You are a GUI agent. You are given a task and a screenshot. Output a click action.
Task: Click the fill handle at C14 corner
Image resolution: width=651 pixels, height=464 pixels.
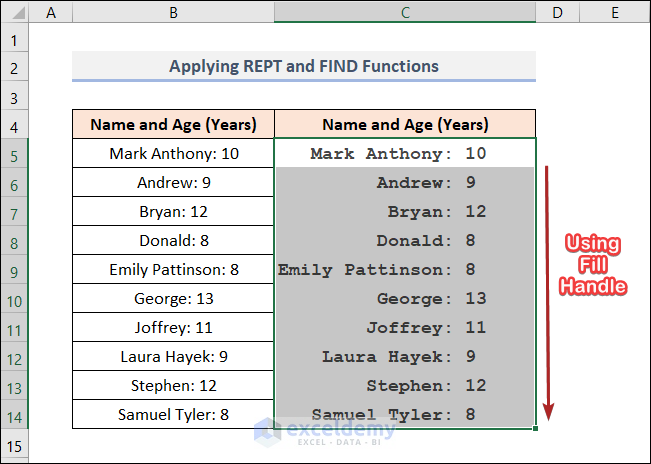(536, 429)
